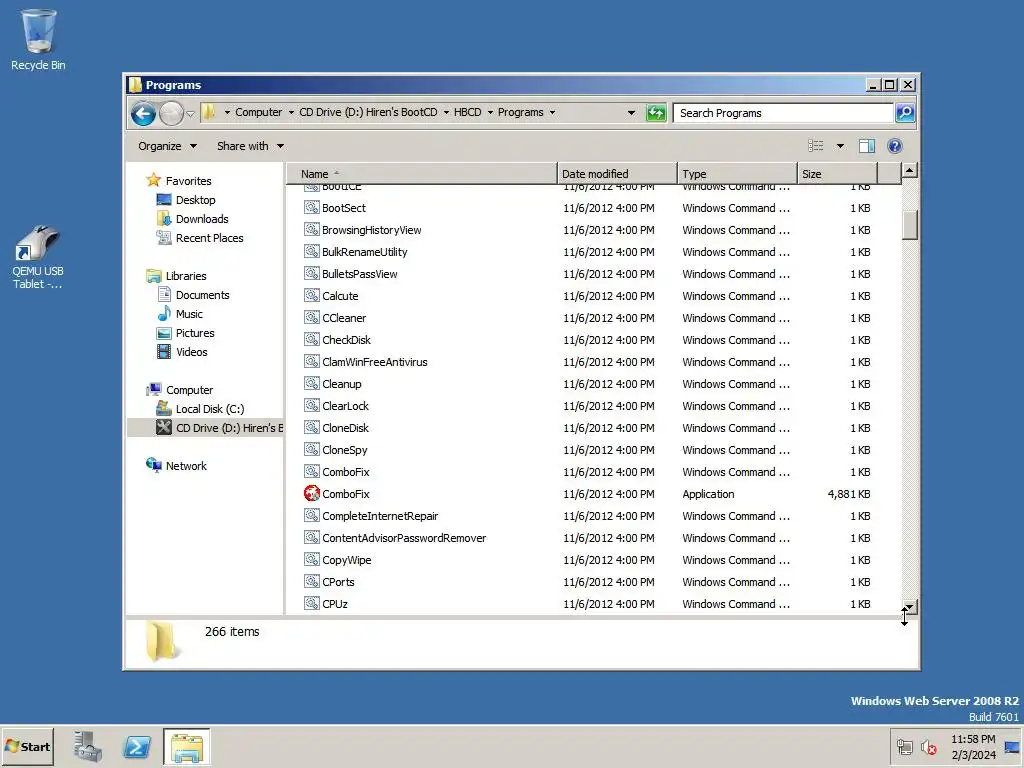Screen dimensions: 1024x768
Task: Click the Music library icon
Action: tap(164, 313)
